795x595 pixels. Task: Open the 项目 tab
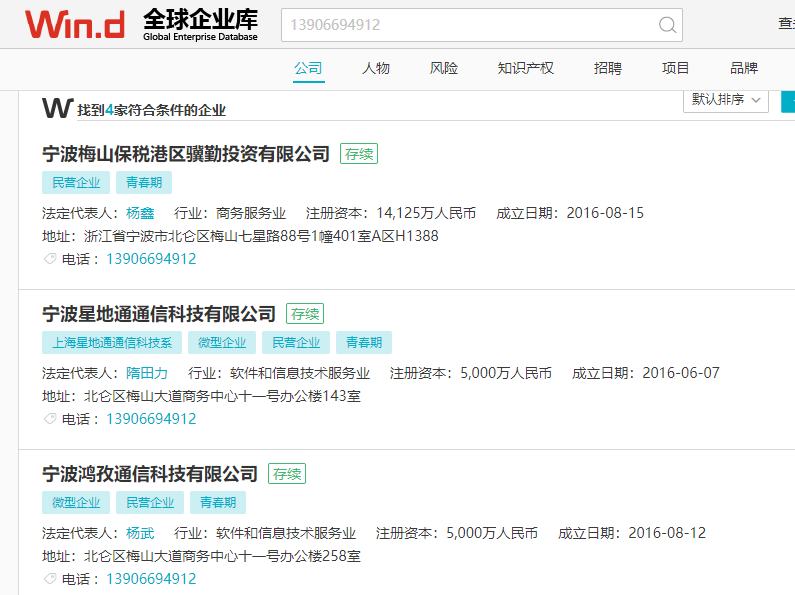point(675,68)
